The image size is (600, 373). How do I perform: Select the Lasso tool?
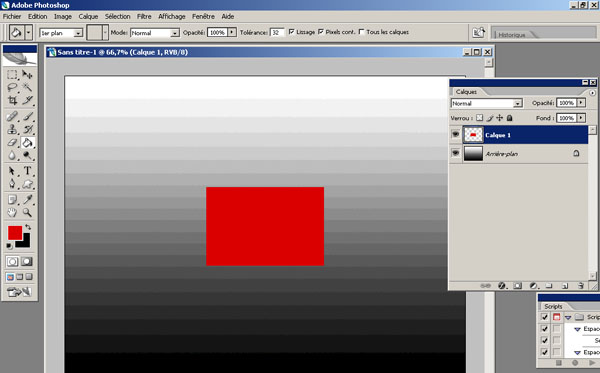12,88
